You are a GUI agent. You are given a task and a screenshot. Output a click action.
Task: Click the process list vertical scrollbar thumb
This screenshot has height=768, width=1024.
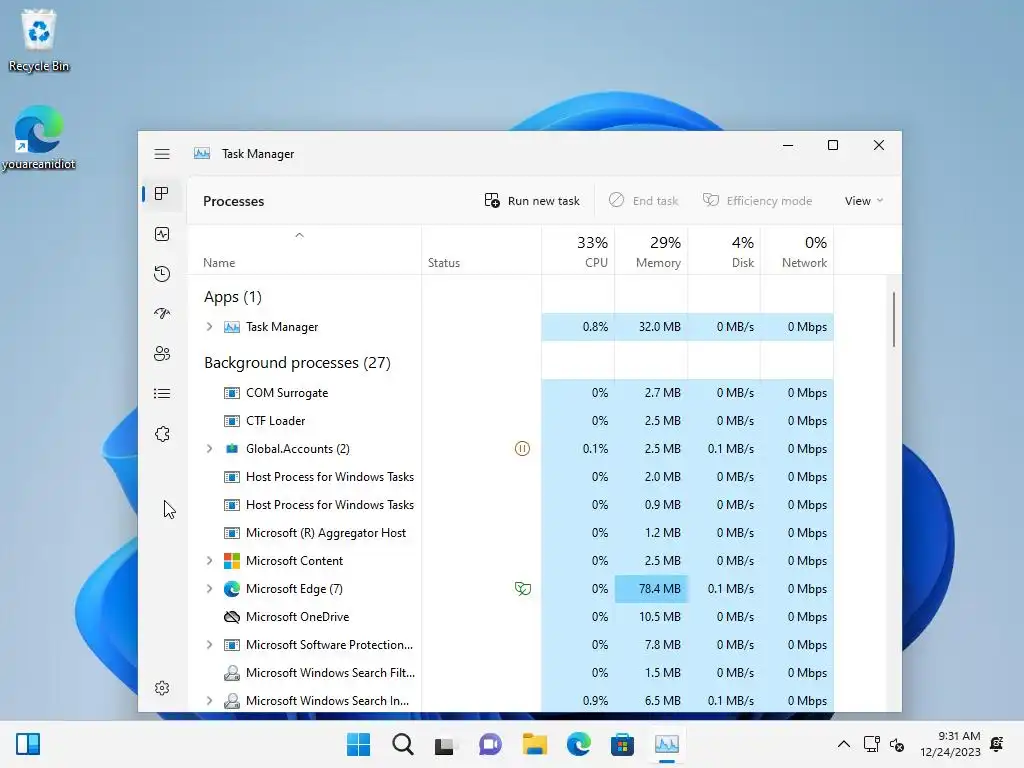click(893, 319)
